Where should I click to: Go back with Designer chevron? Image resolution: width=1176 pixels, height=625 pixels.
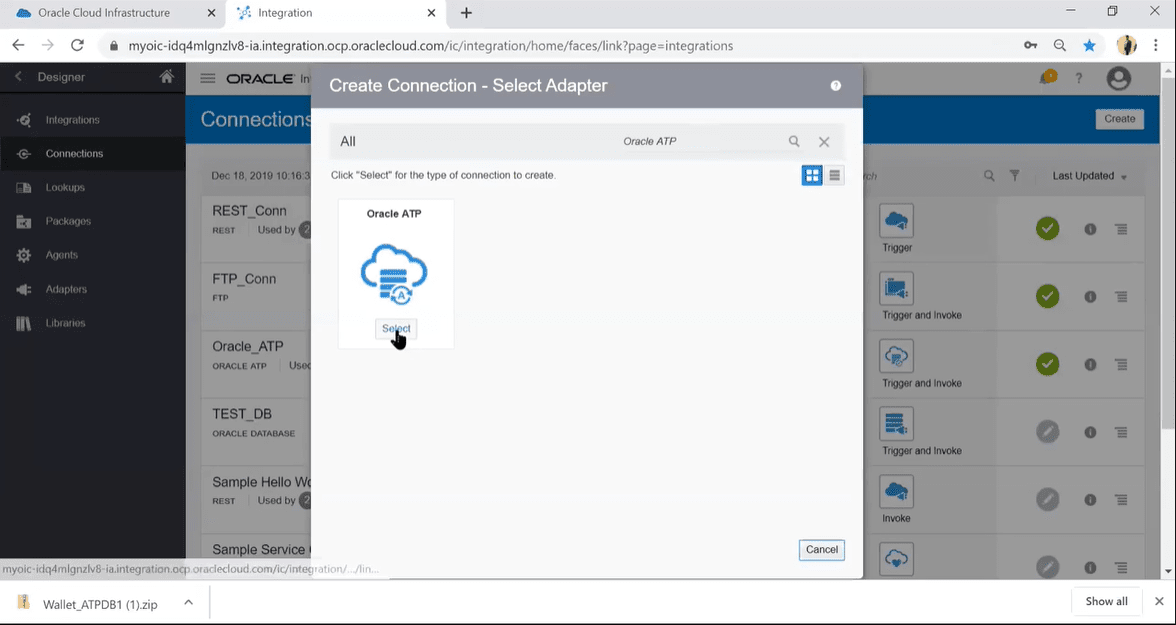pyautogui.click(x=18, y=77)
